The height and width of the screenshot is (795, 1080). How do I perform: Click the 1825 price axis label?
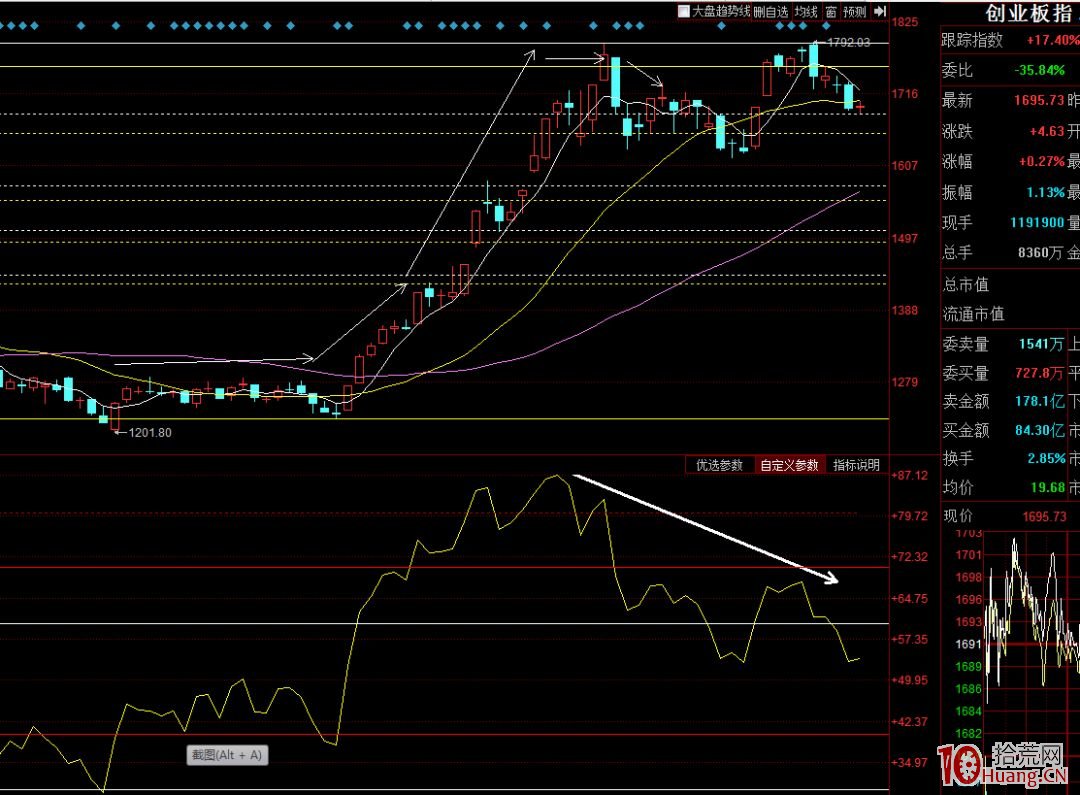coord(905,22)
